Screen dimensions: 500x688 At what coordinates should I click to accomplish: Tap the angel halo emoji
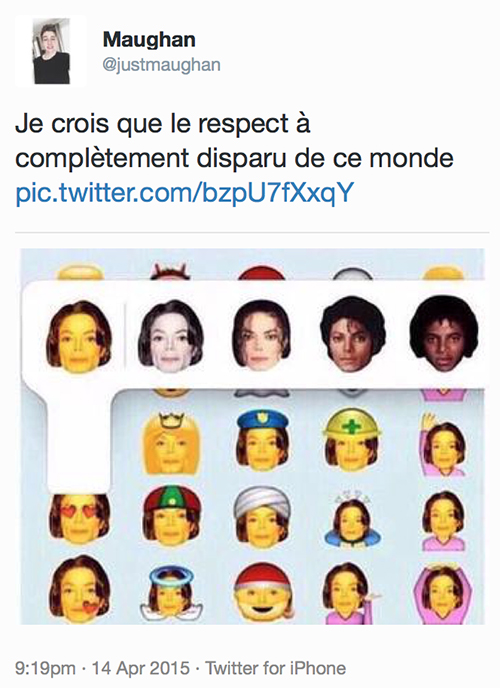(171, 591)
